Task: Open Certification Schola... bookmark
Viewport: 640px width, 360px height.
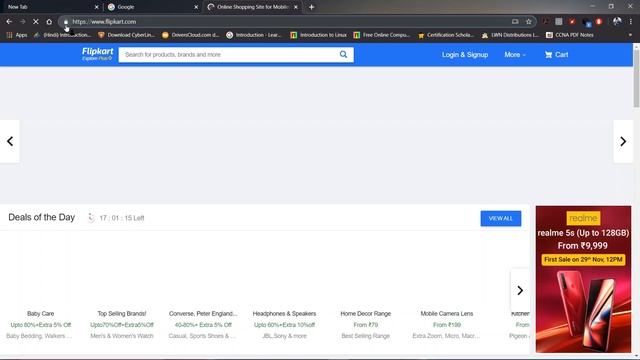Action: click(446, 35)
